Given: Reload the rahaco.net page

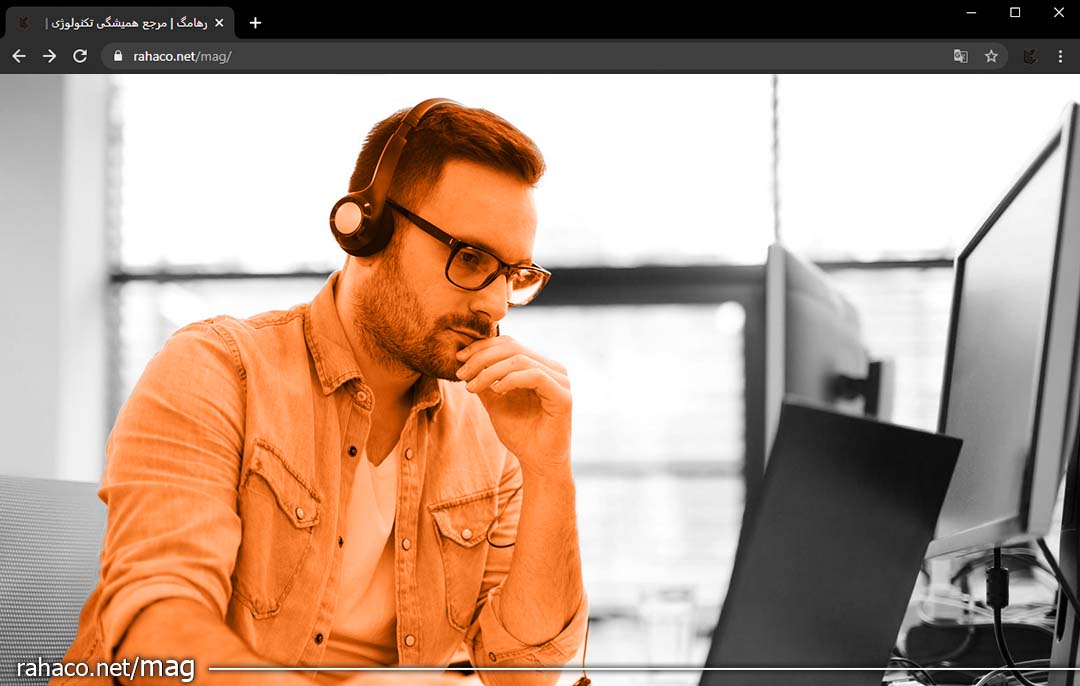Looking at the screenshot, I should 80,56.
